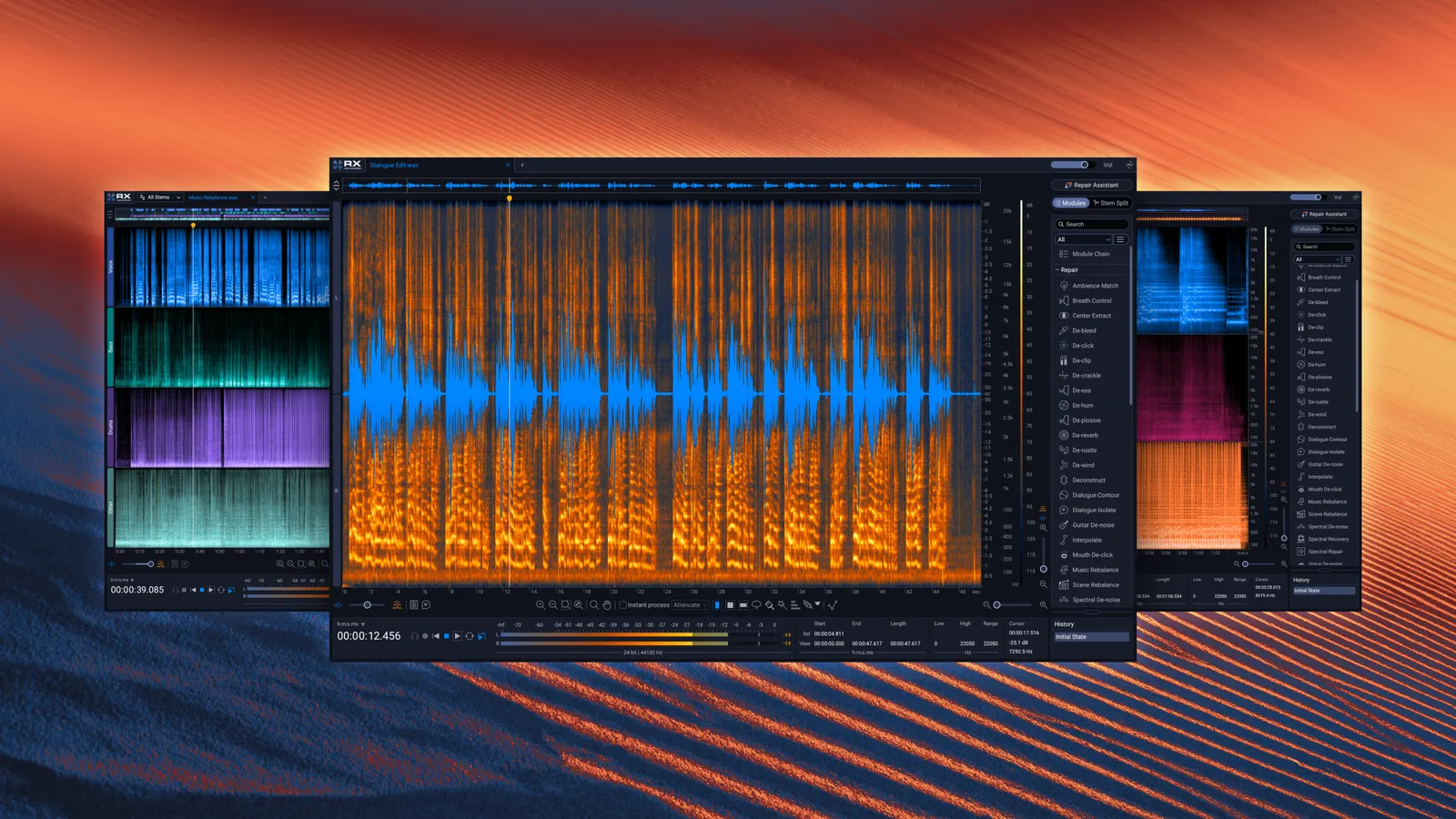Select the time selection tool
This screenshot has width=1456, height=819.
[717, 605]
